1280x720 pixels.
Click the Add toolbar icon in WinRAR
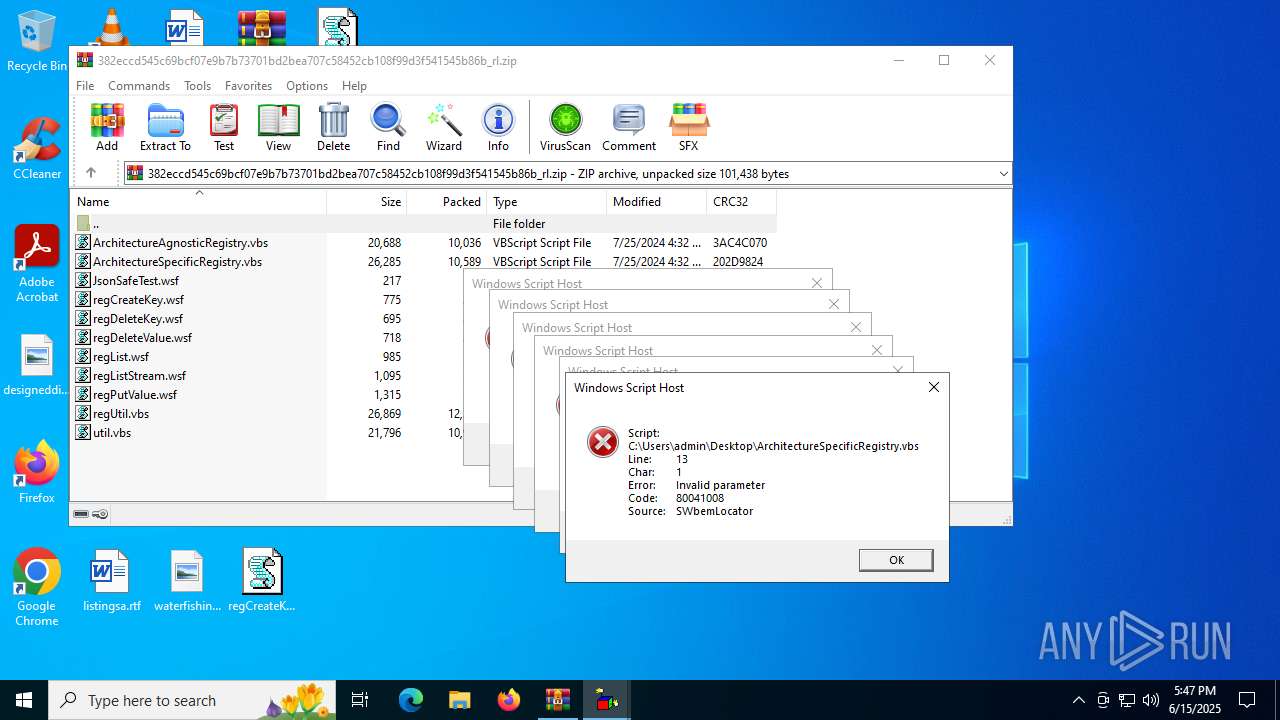click(107, 127)
